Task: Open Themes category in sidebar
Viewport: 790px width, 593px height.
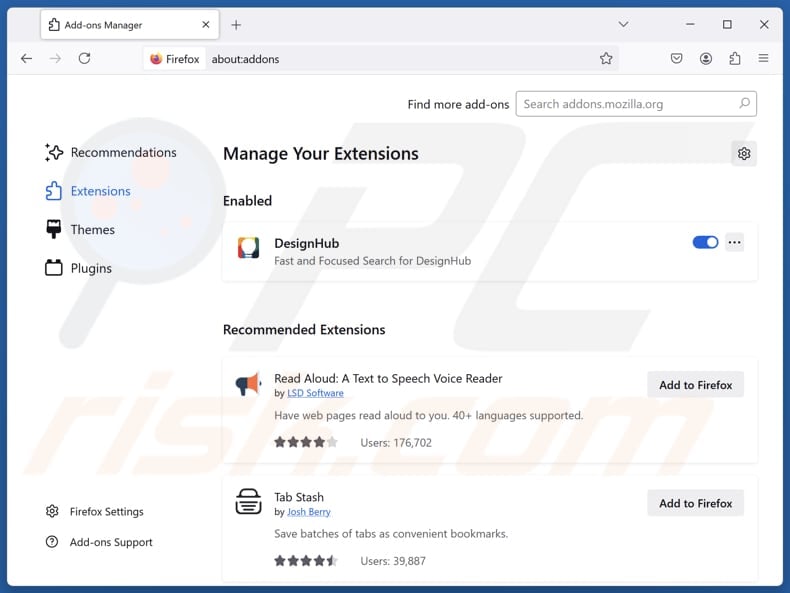Action: pos(80,230)
